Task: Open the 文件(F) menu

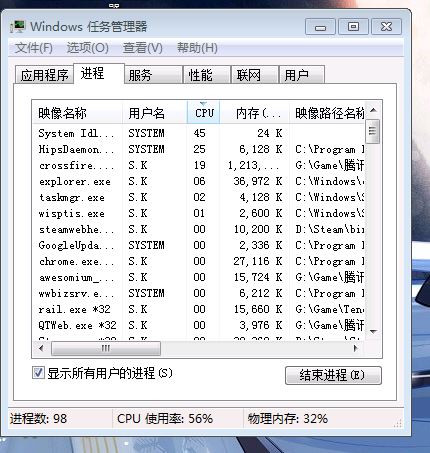Action: [x=34, y=48]
